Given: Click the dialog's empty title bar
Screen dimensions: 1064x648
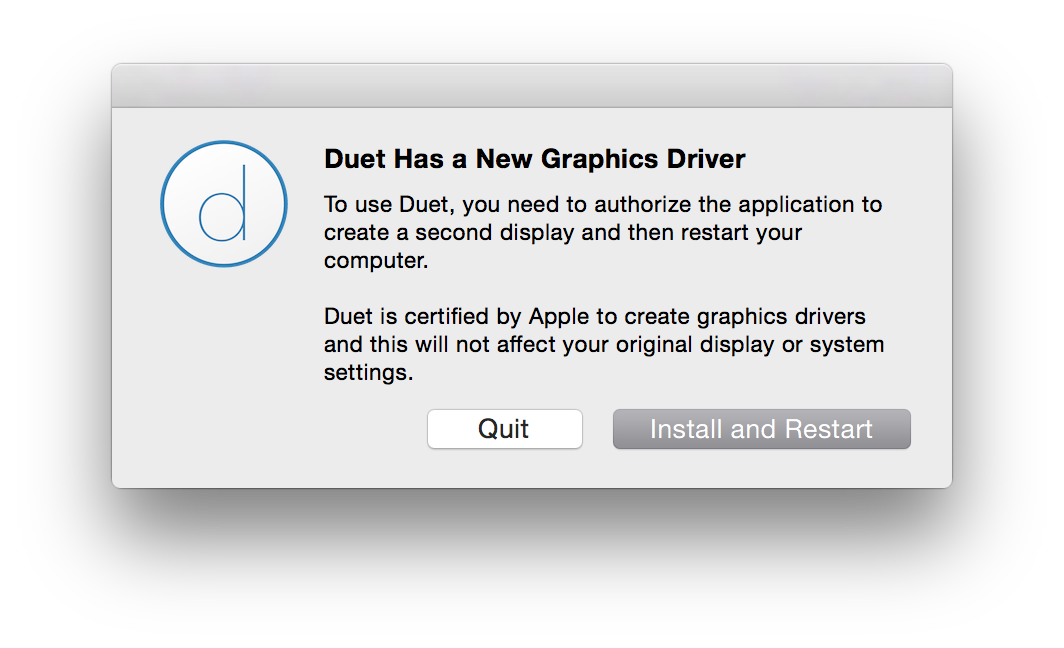Looking at the screenshot, I should (x=532, y=85).
